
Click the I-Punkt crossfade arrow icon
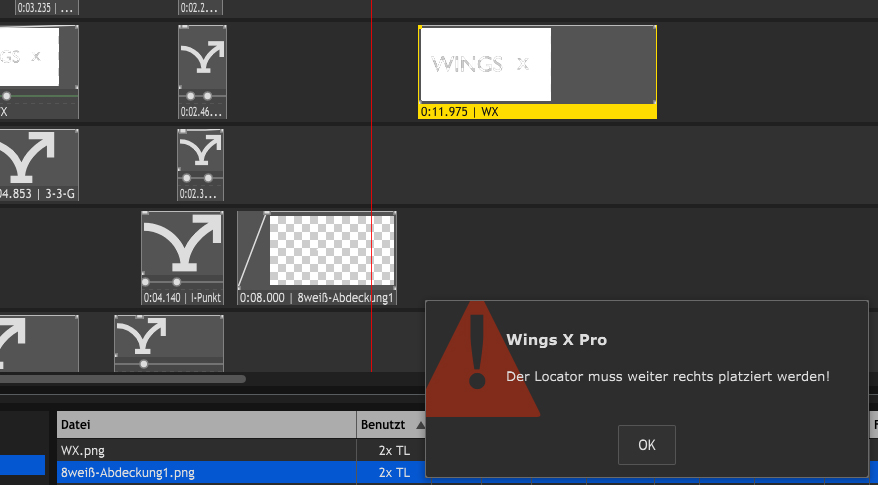[183, 243]
